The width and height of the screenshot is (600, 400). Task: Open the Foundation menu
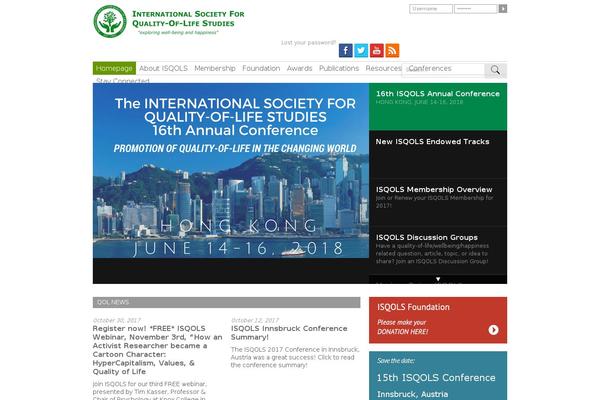coord(261,68)
